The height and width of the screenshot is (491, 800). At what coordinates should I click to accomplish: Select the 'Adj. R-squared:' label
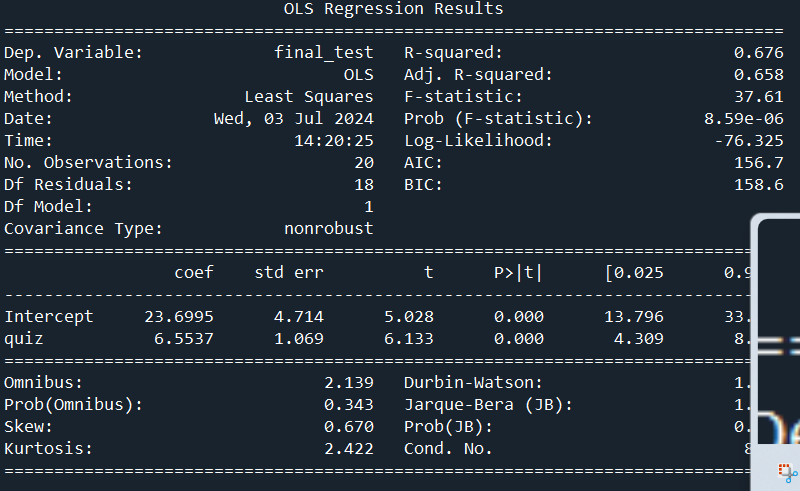coord(479,75)
